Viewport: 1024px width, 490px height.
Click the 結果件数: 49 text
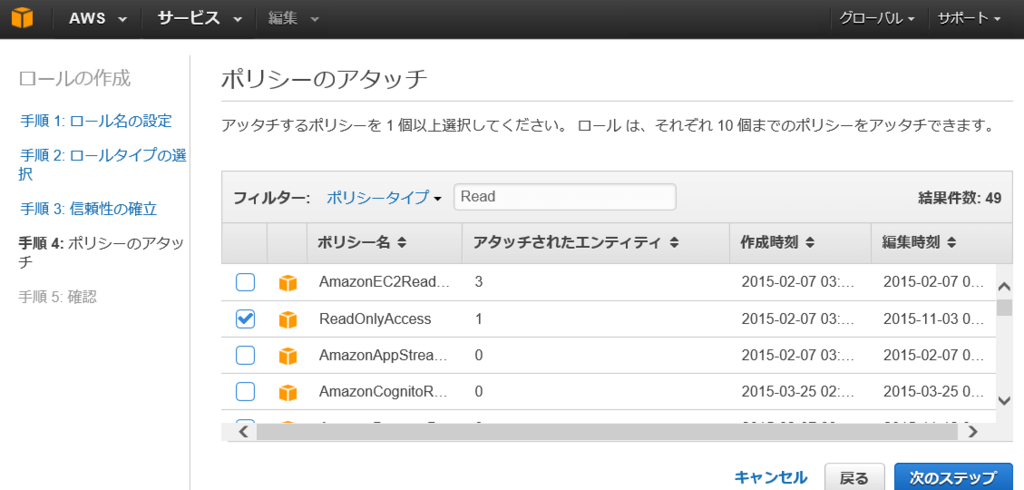[959, 197]
